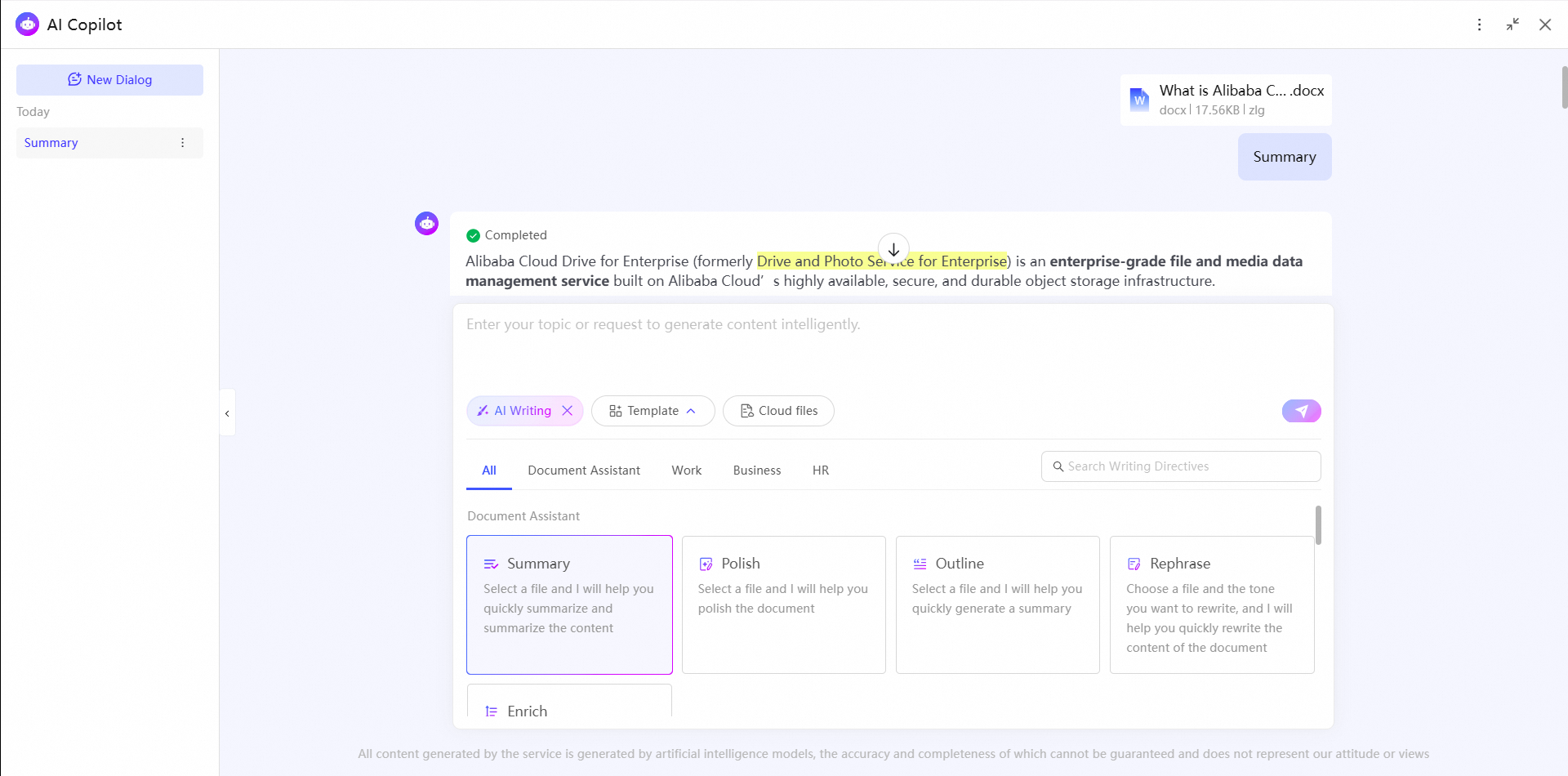Viewport: 1568px width, 776px height.
Task: Open the more options kebab menu in title bar
Action: (1479, 25)
